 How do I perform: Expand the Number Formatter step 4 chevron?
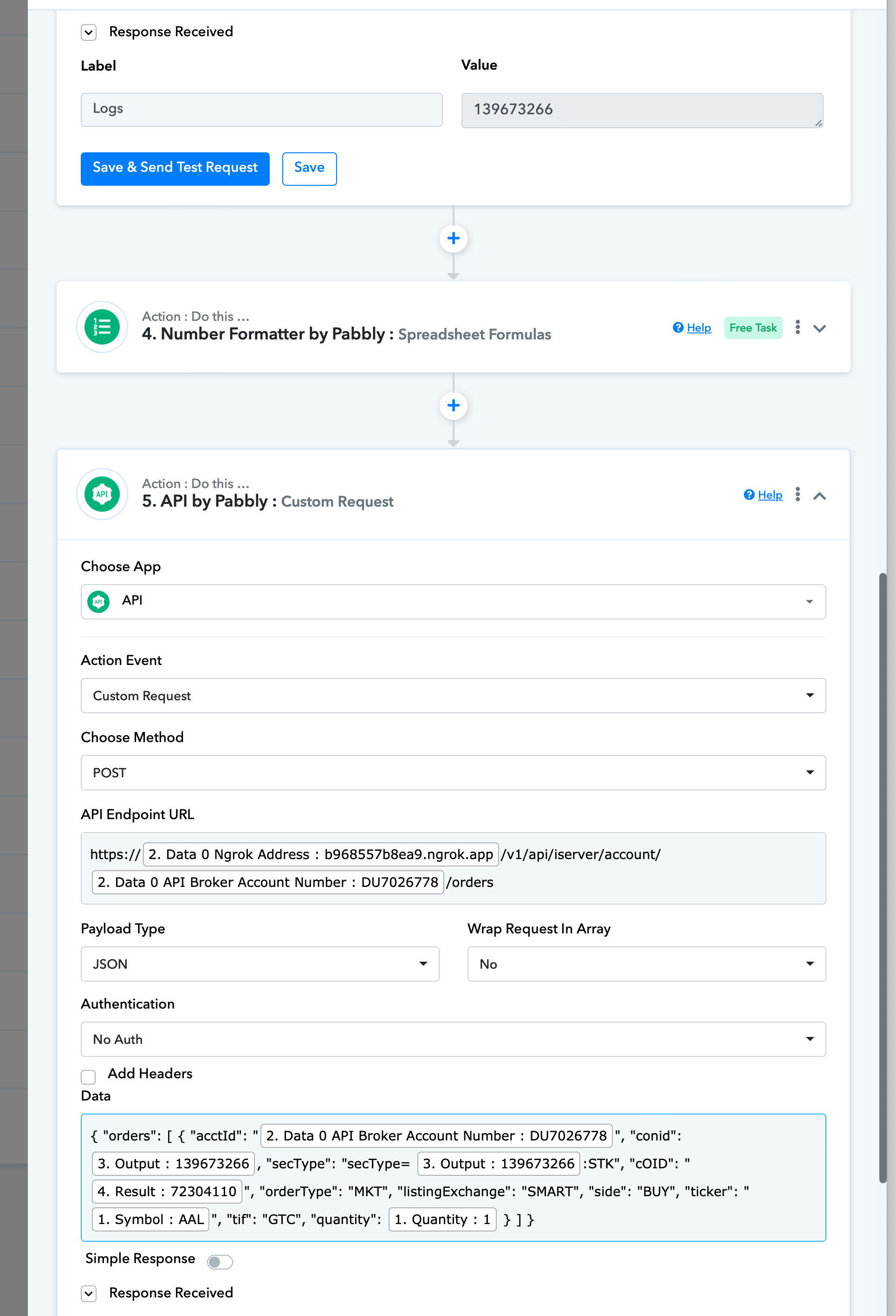[819, 328]
